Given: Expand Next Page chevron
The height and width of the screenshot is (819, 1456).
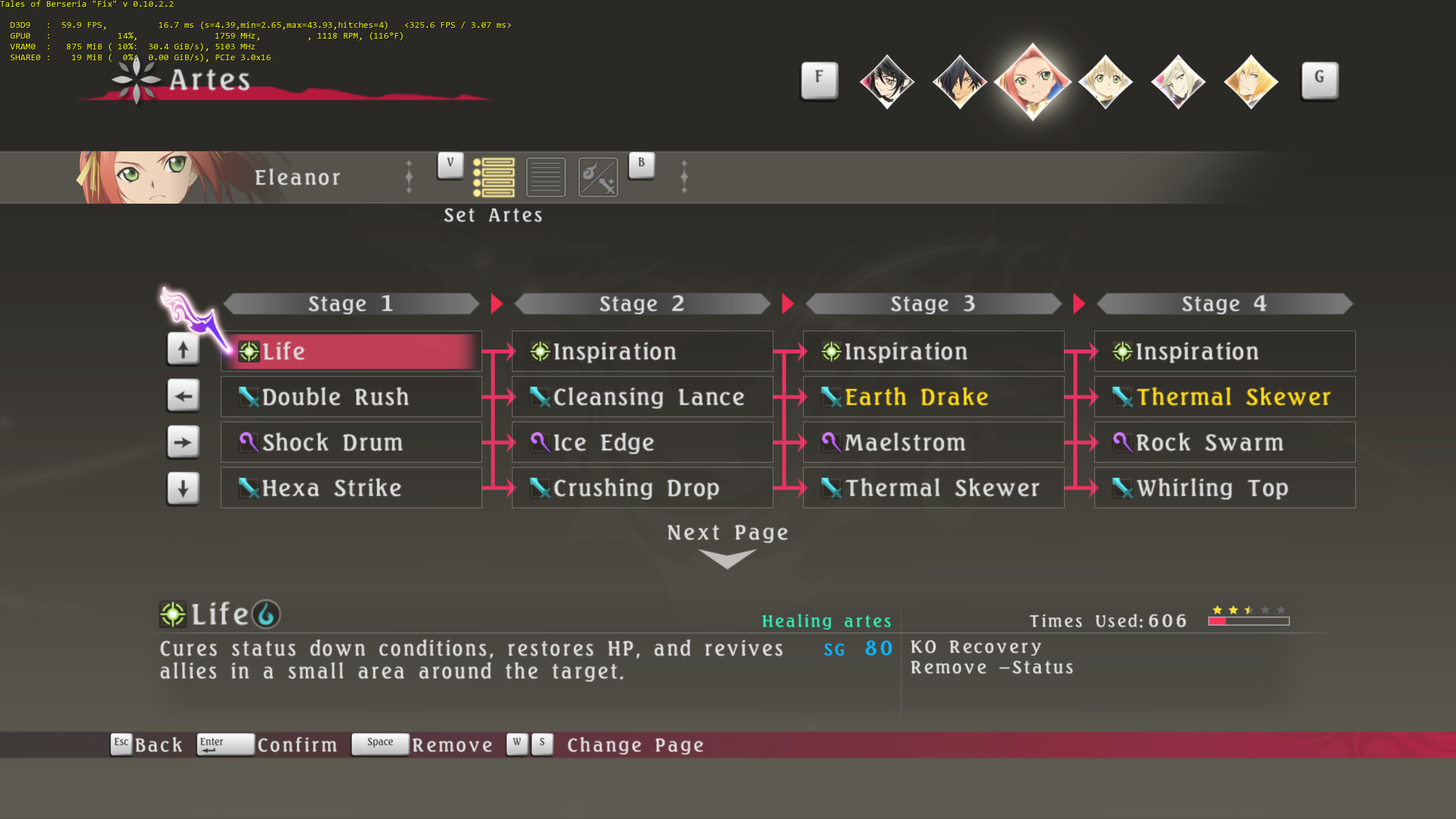Looking at the screenshot, I should 727,559.
